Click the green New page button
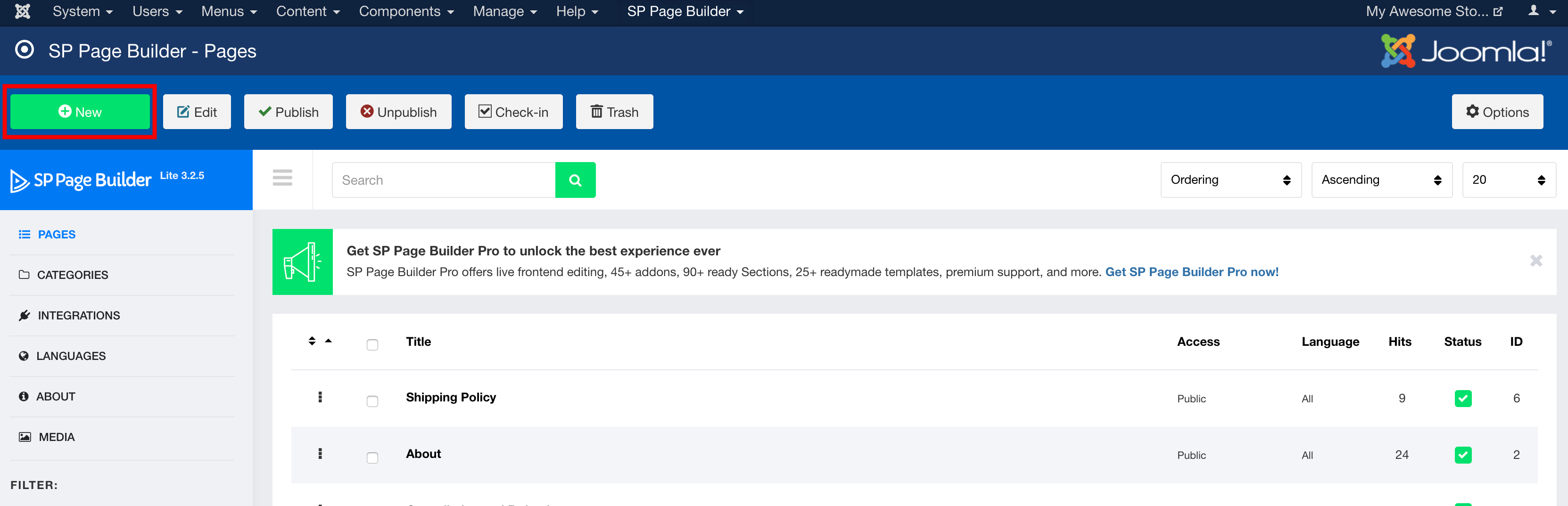The width and height of the screenshot is (1568, 506). click(x=80, y=111)
